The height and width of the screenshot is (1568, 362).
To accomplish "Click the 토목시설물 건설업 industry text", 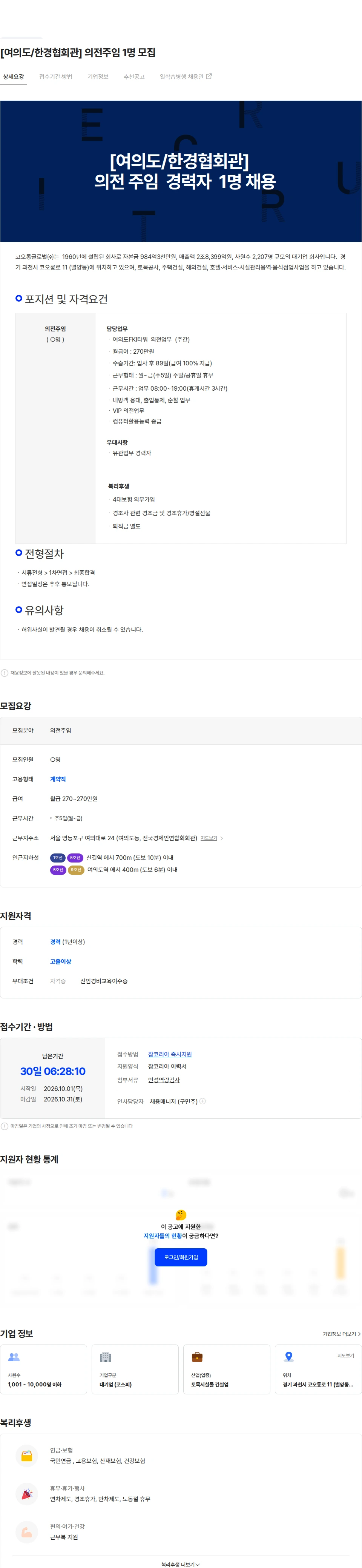I will click(210, 1384).
